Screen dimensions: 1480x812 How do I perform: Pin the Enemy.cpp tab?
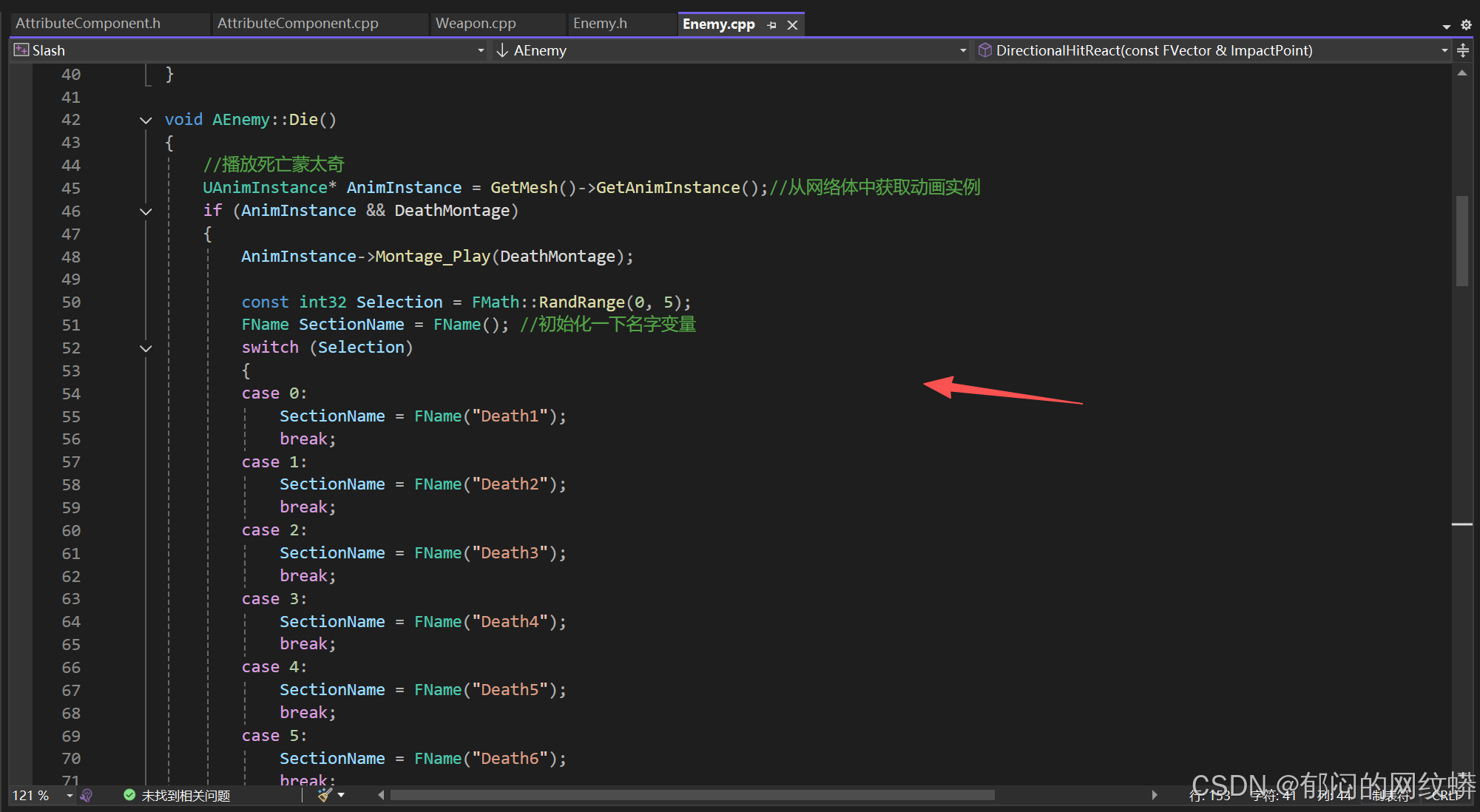pyautogui.click(x=772, y=24)
